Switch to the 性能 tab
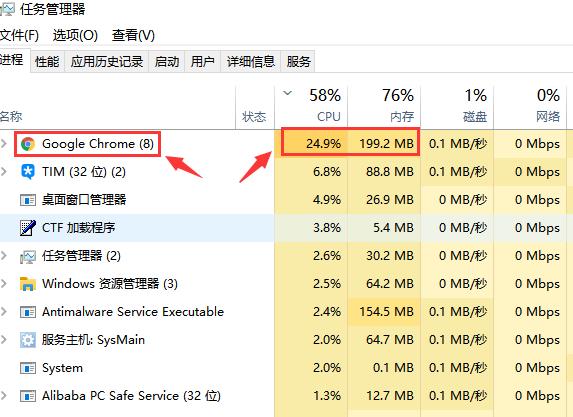The height and width of the screenshot is (417, 573). coord(47,61)
